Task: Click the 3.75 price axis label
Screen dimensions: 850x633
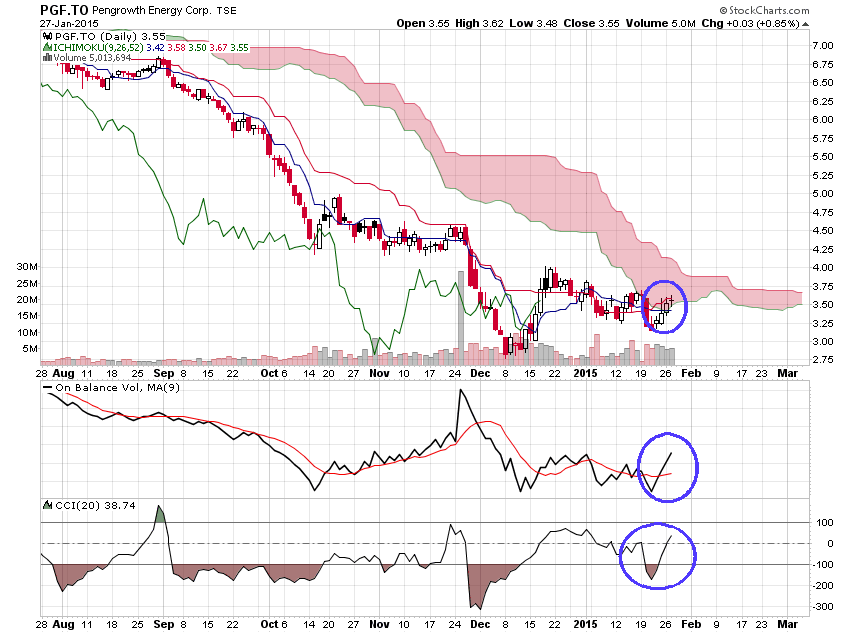Action: pos(822,286)
